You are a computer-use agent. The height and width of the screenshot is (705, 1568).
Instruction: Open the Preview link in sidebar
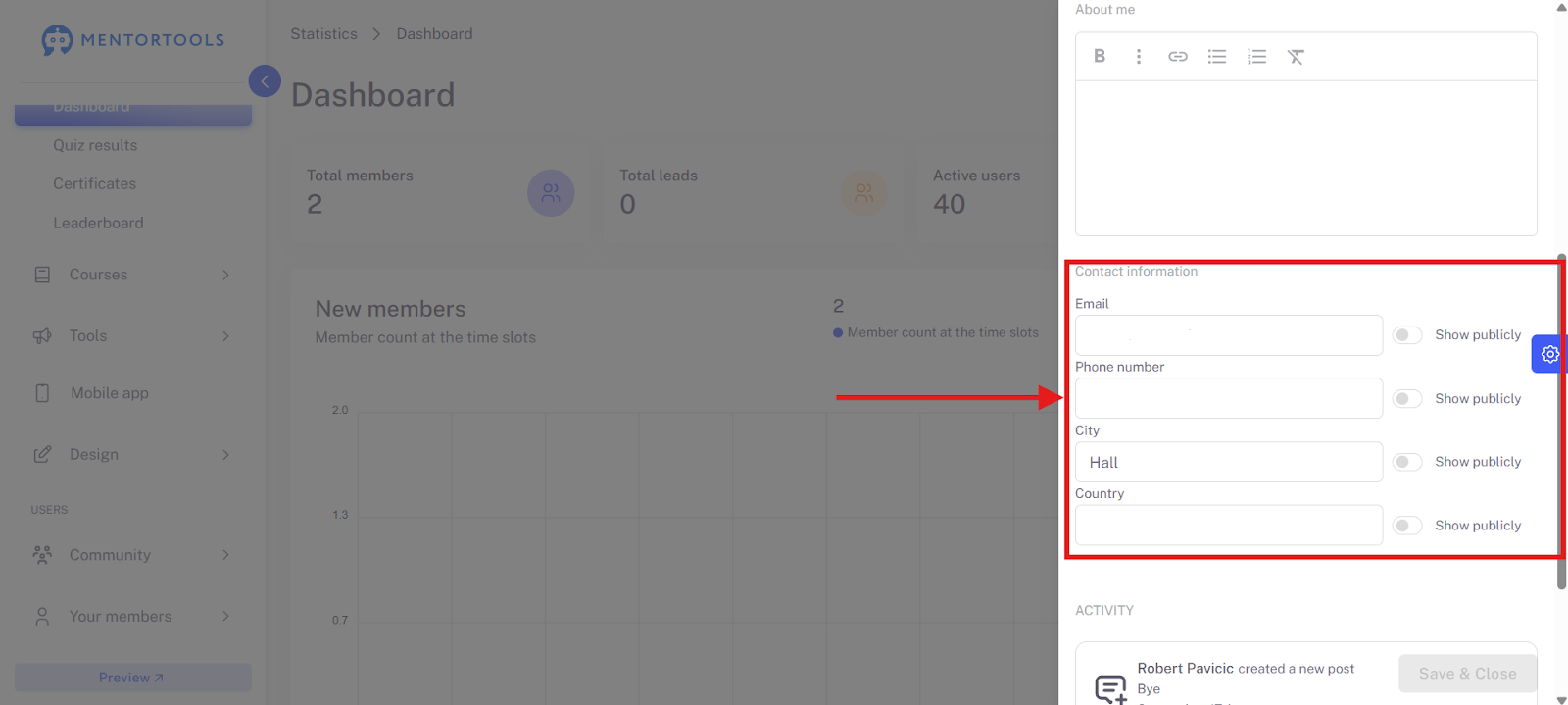pyautogui.click(x=133, y=678)
